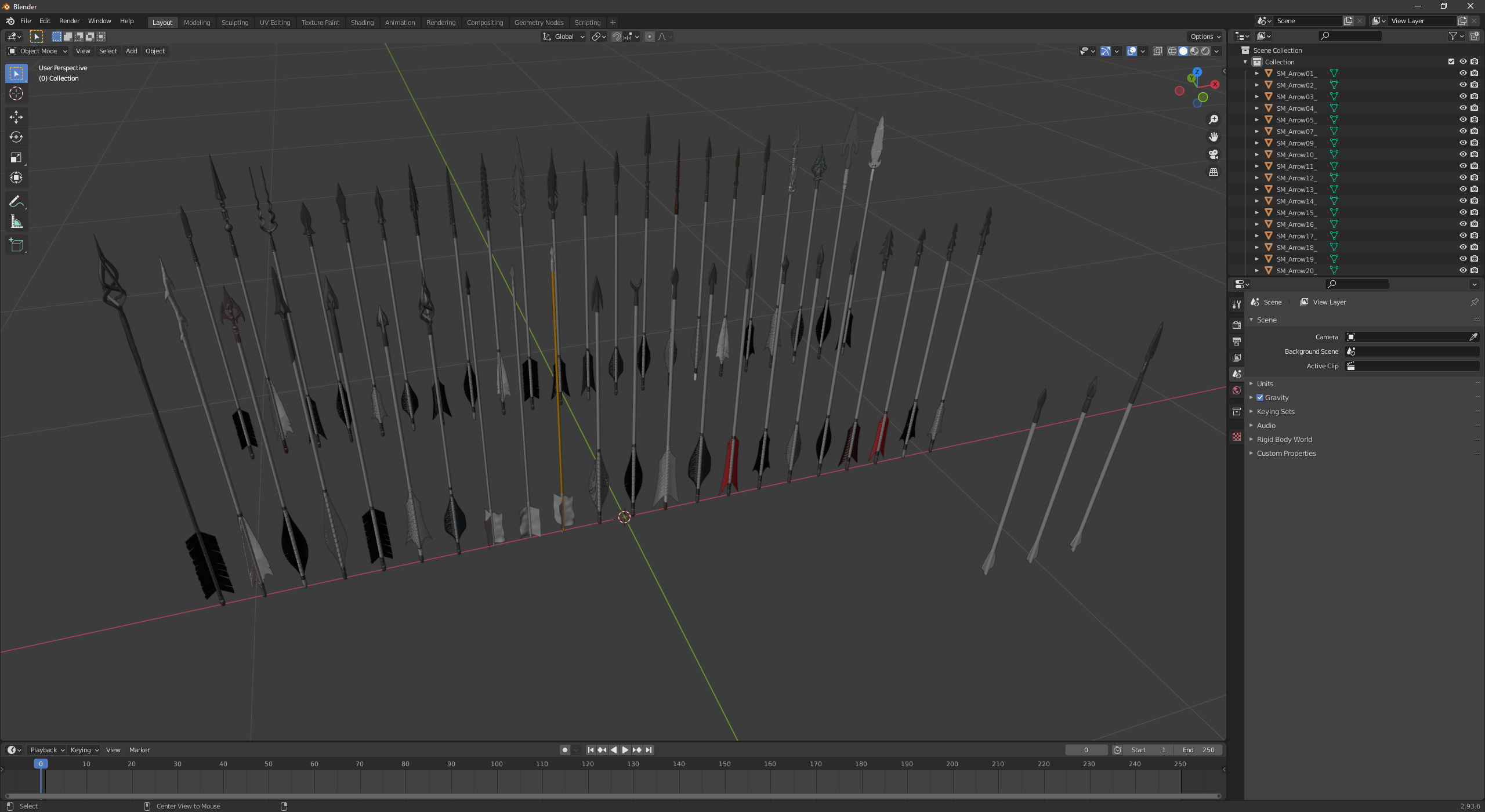Image resolution: width=1485 pixels, height=812 pixels.
Task: Select the Rotate tool
Action: (16, 137)
